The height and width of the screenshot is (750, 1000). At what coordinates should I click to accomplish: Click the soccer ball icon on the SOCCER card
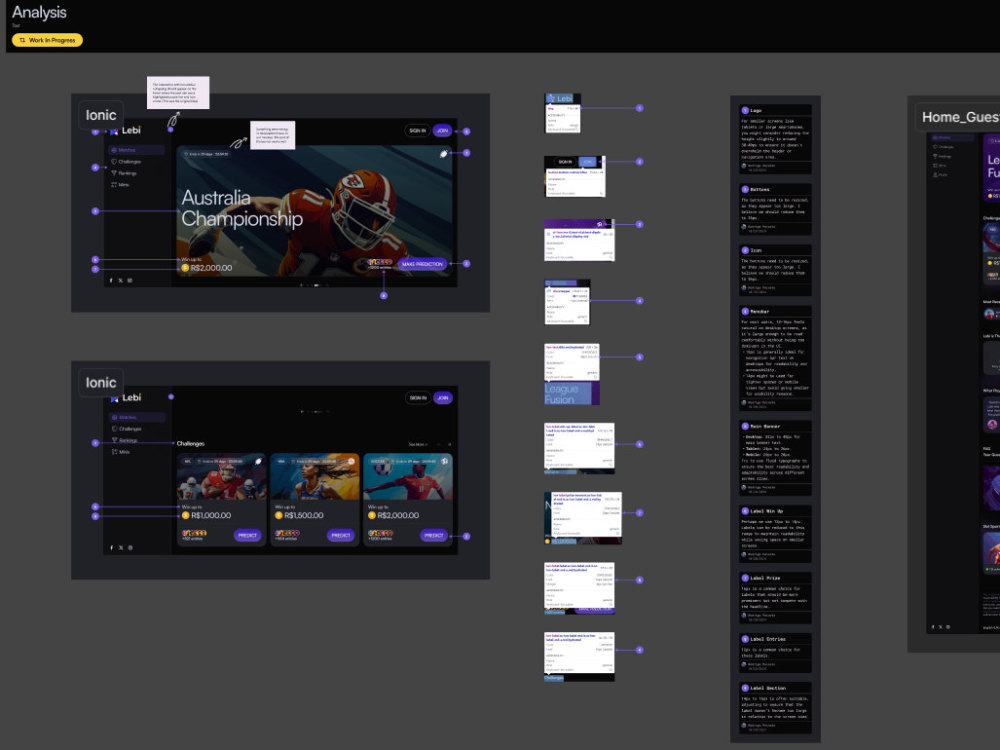coord(445,461)
